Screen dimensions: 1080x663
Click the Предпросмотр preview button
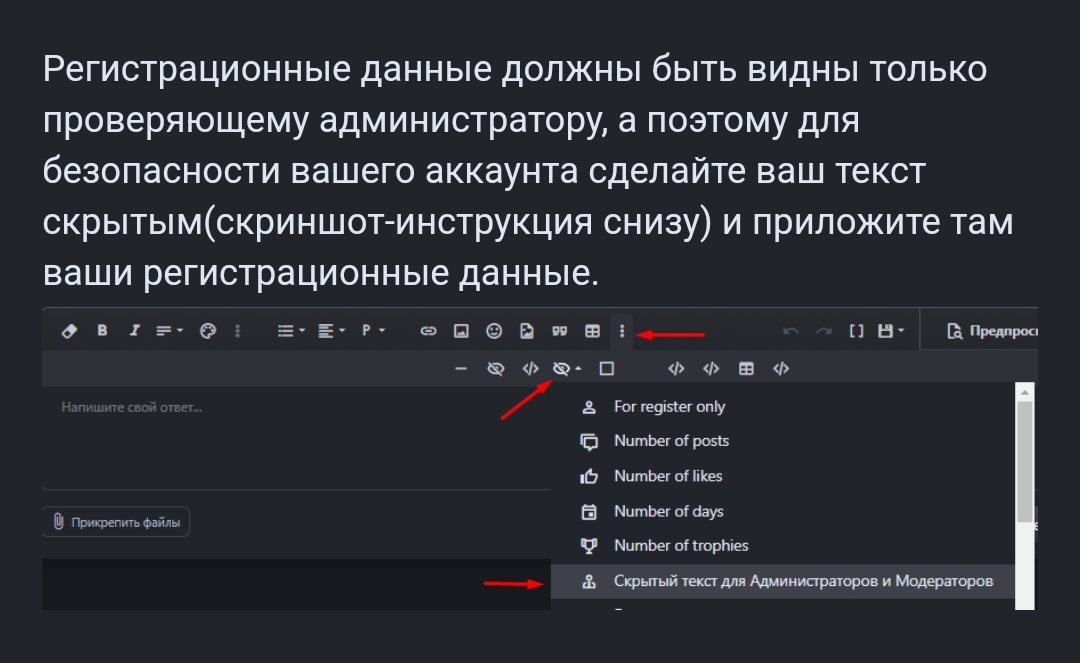[x=988, y=331]
